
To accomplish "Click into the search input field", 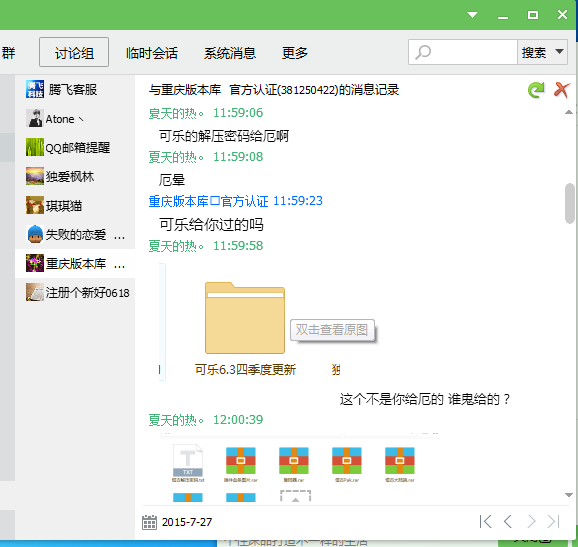I will (474, 52).
